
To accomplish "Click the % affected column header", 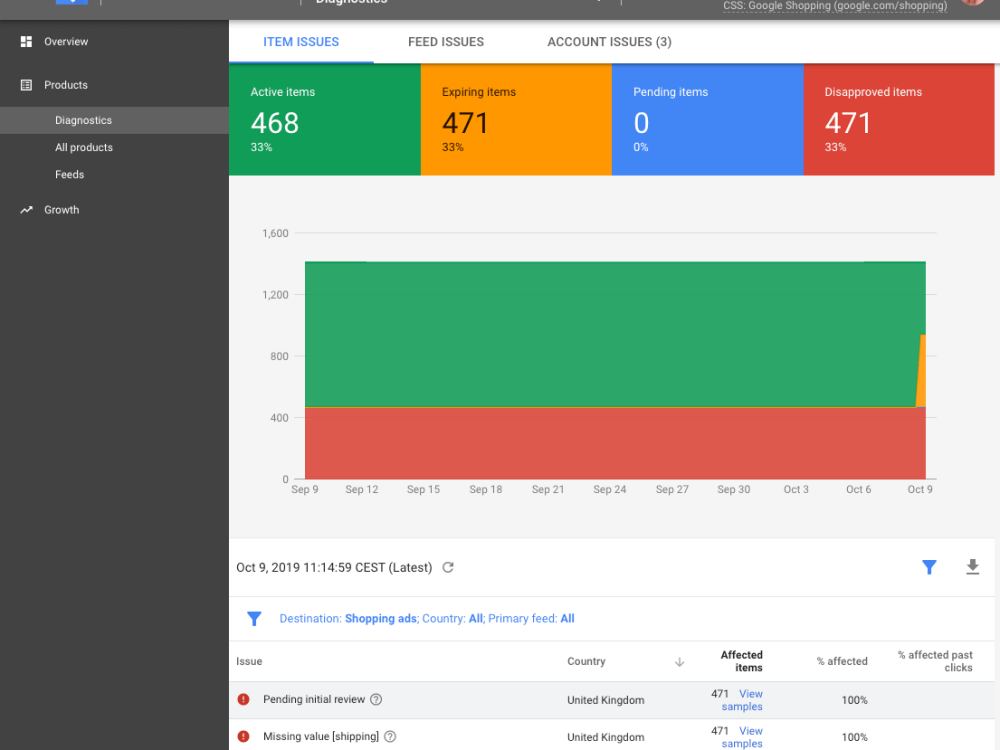I will [842, 661].
